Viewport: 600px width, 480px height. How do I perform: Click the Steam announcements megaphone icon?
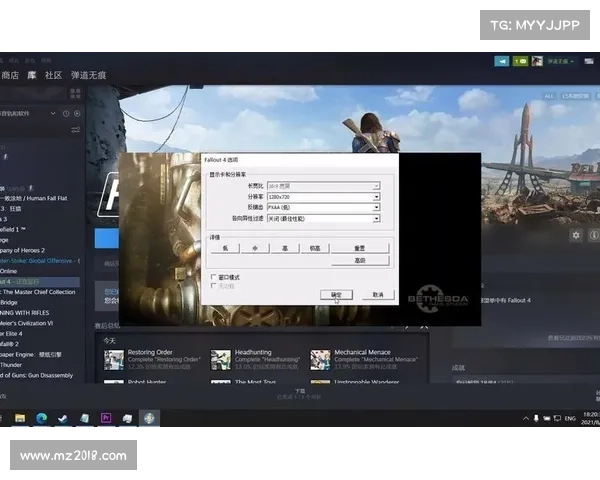(x=502, y=61)
